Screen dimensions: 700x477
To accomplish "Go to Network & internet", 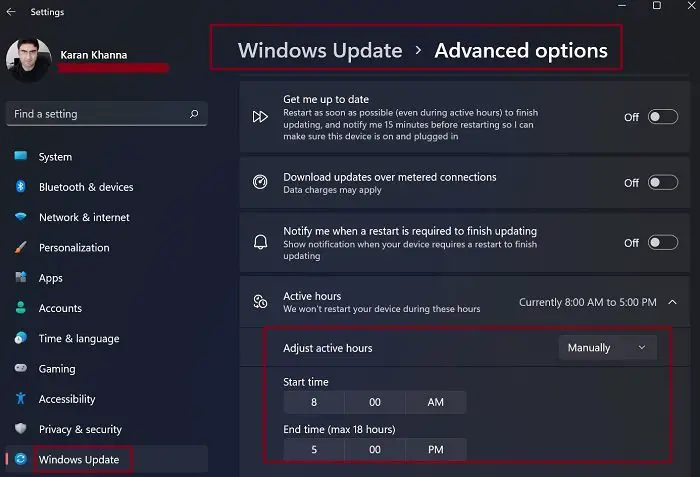I will click(106, 217).
